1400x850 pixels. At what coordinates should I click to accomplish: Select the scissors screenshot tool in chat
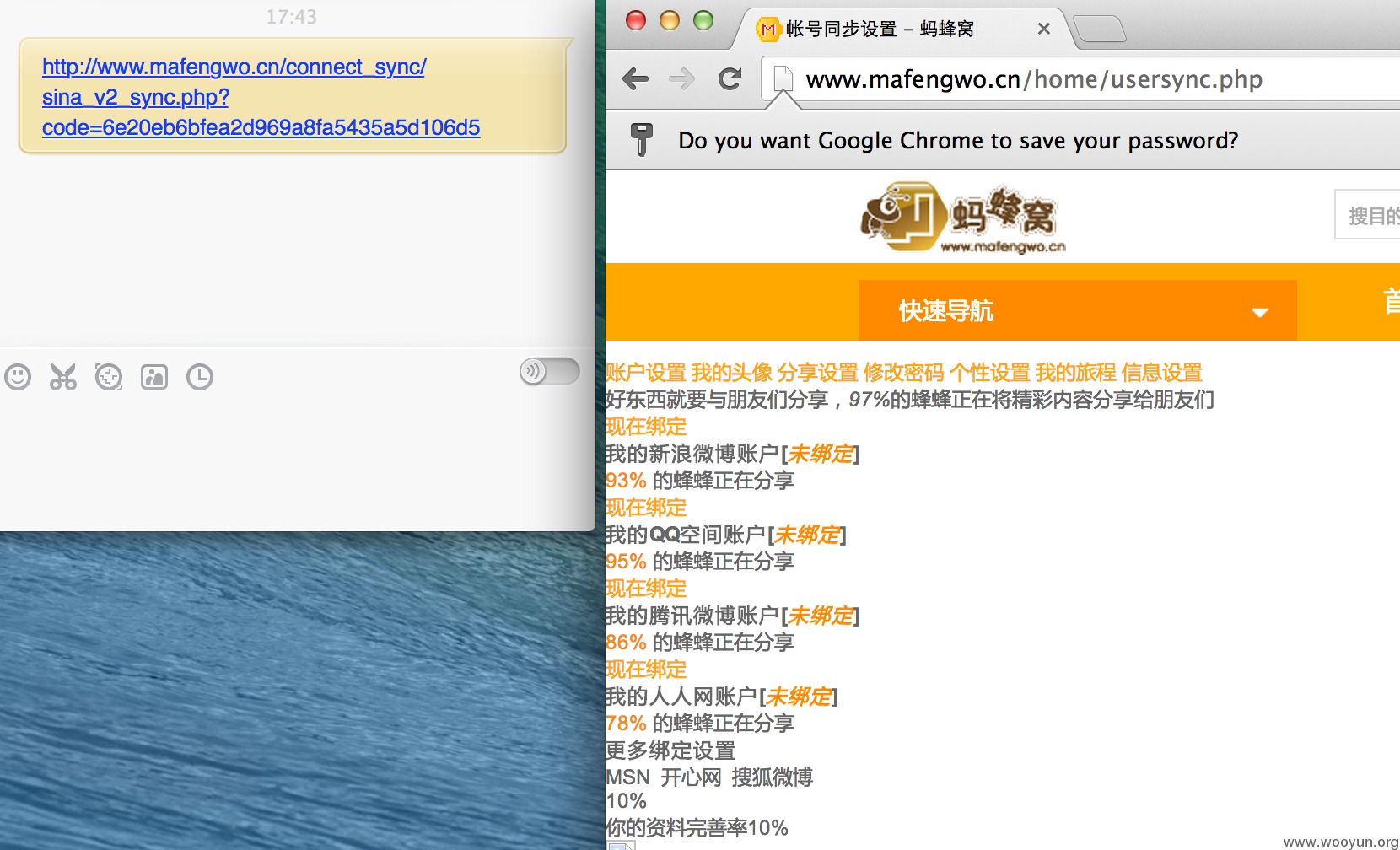pyautogui.click(x=63, y=376)
